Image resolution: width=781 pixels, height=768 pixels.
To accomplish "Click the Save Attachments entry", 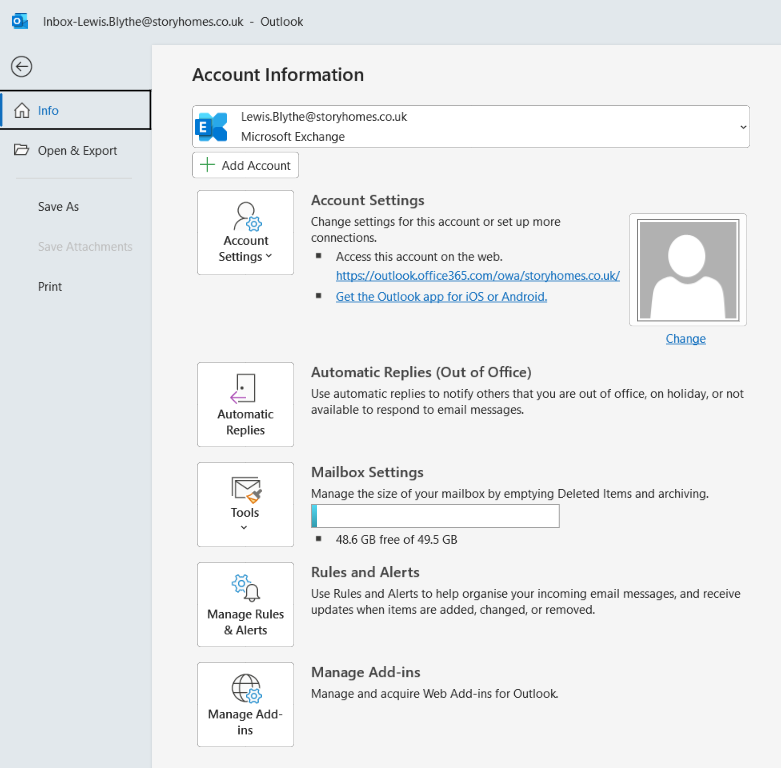I will [85, 247].
